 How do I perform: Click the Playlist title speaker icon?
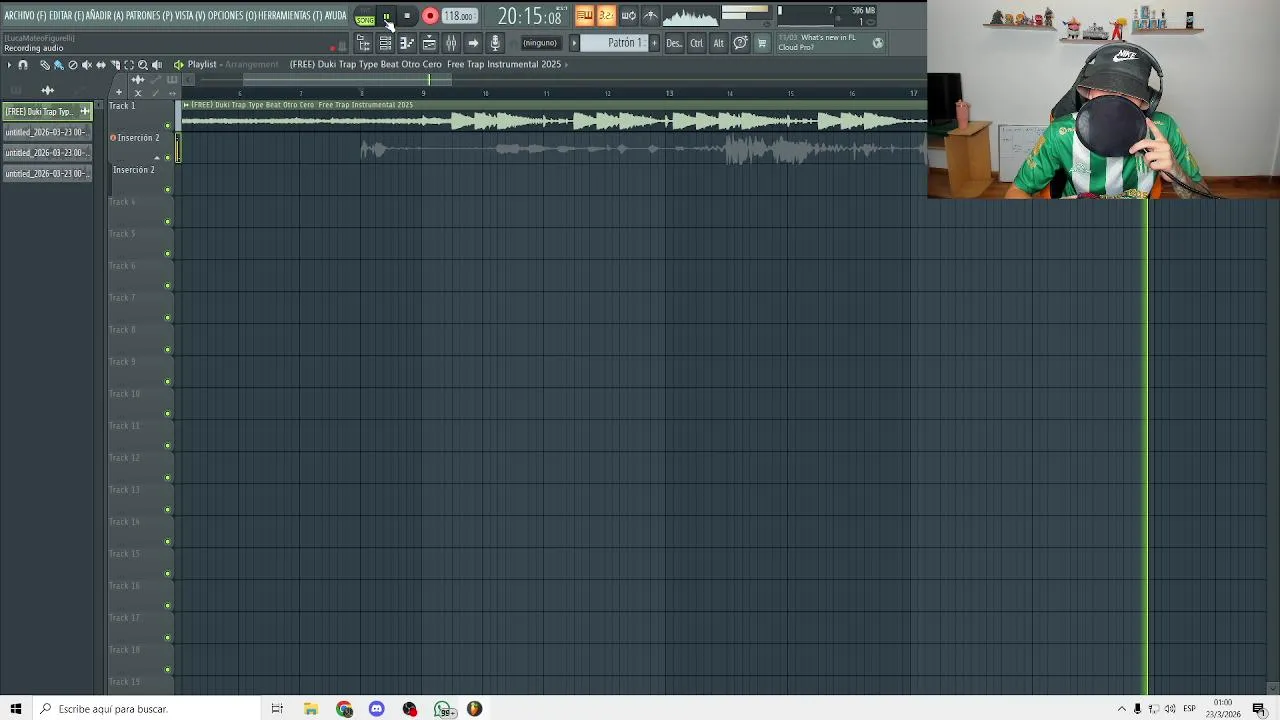(179, 65)
